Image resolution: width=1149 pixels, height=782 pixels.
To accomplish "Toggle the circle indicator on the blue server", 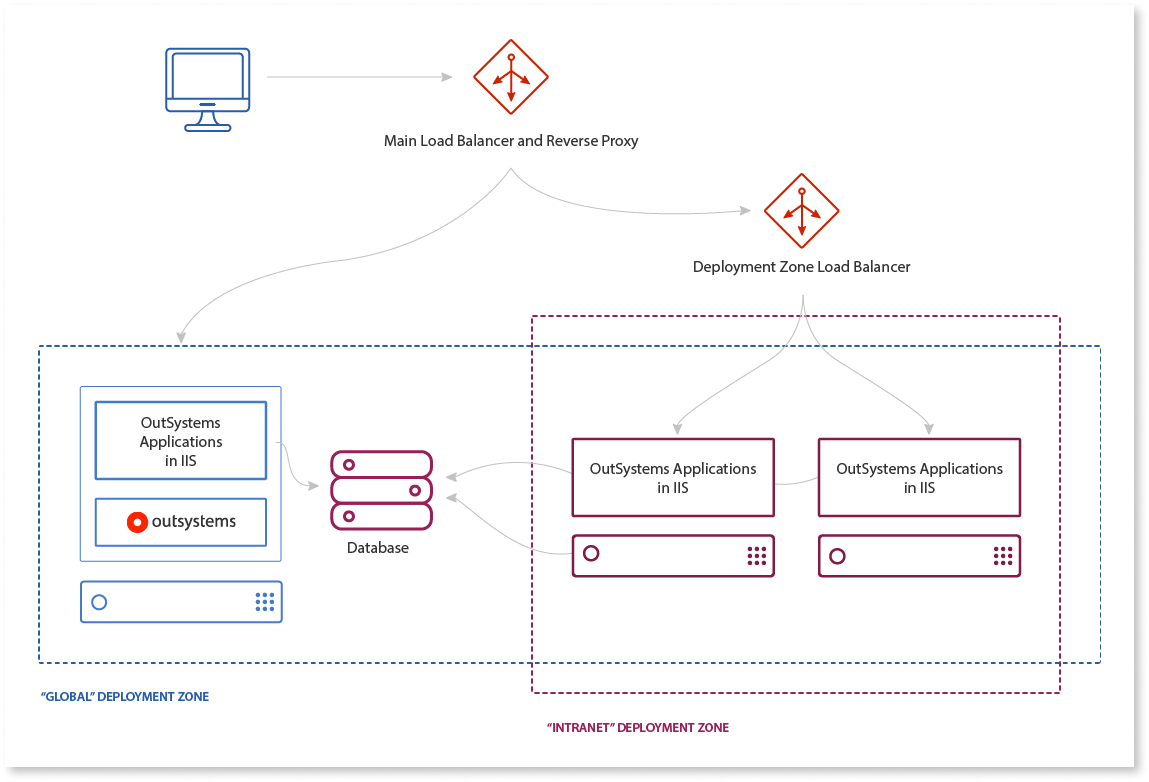I will coord(99,602).
